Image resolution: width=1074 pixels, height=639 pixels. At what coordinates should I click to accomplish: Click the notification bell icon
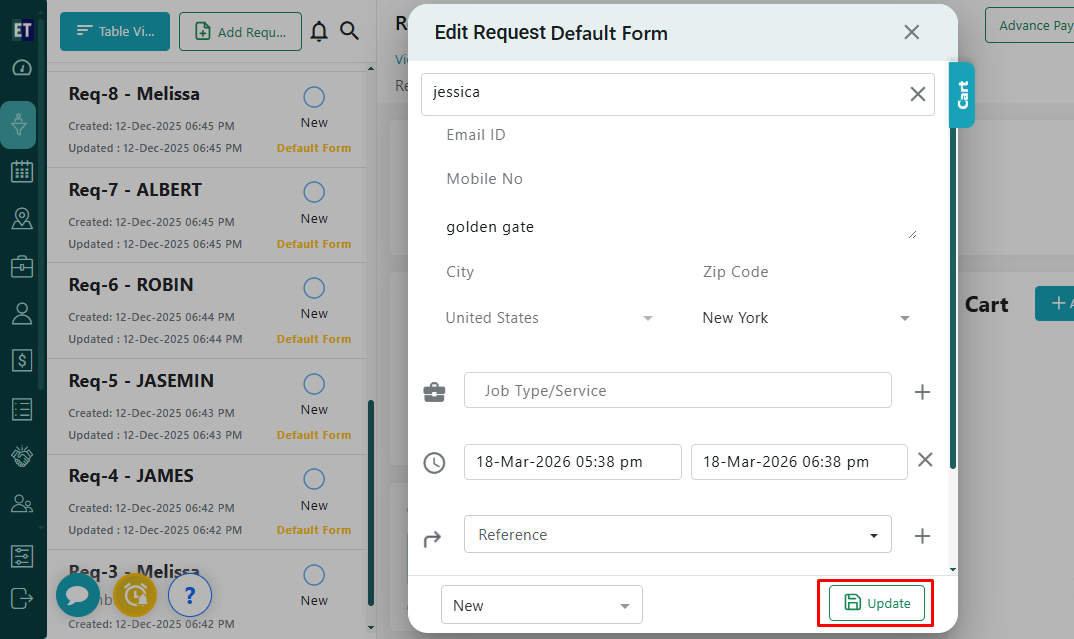(x=319, y=32)
